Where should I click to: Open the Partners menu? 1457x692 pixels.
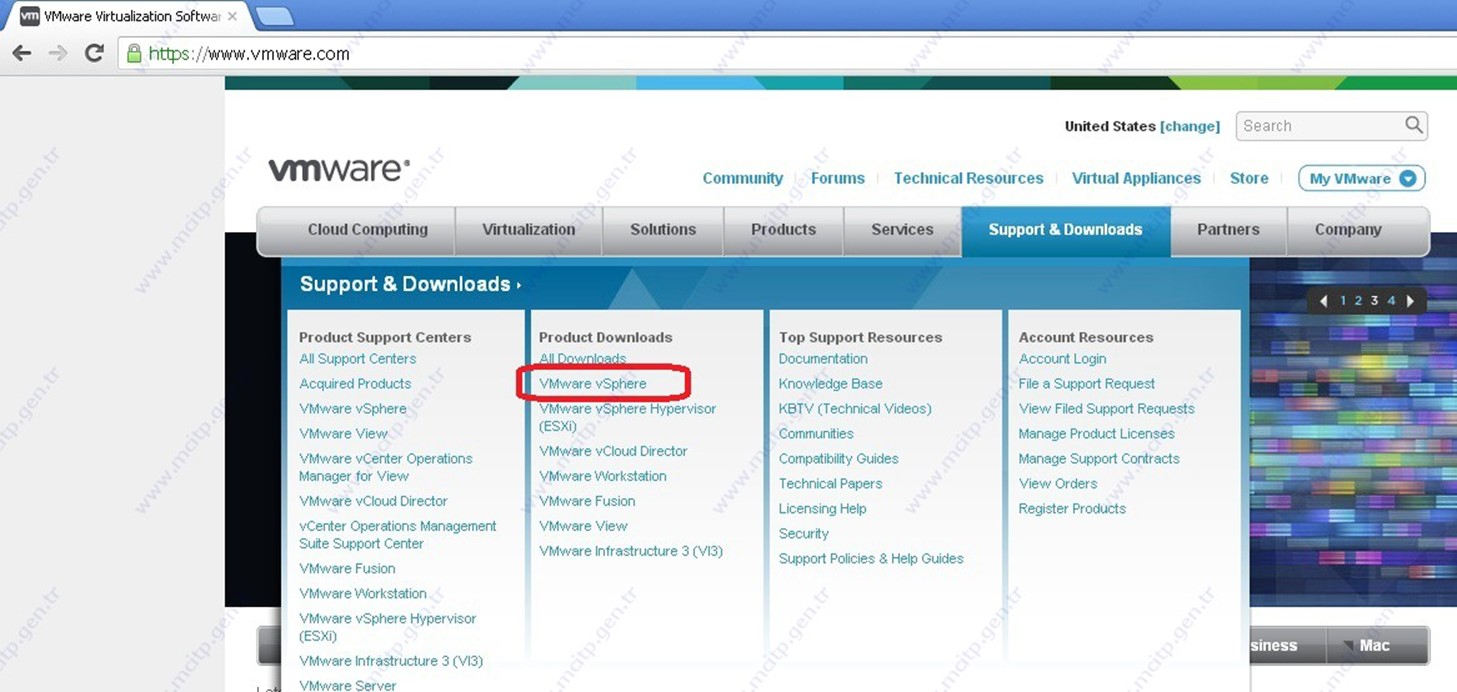coord(1228,230)
